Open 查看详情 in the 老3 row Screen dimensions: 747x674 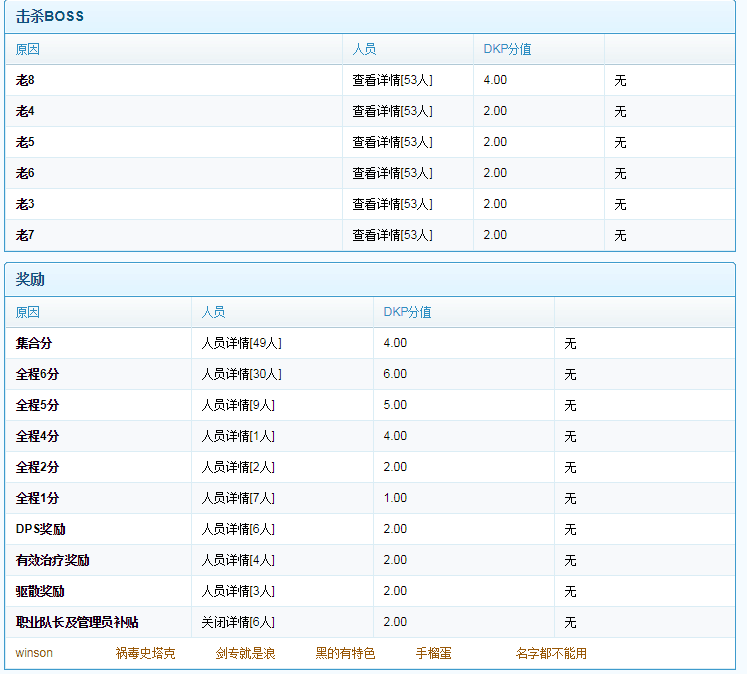392,204
